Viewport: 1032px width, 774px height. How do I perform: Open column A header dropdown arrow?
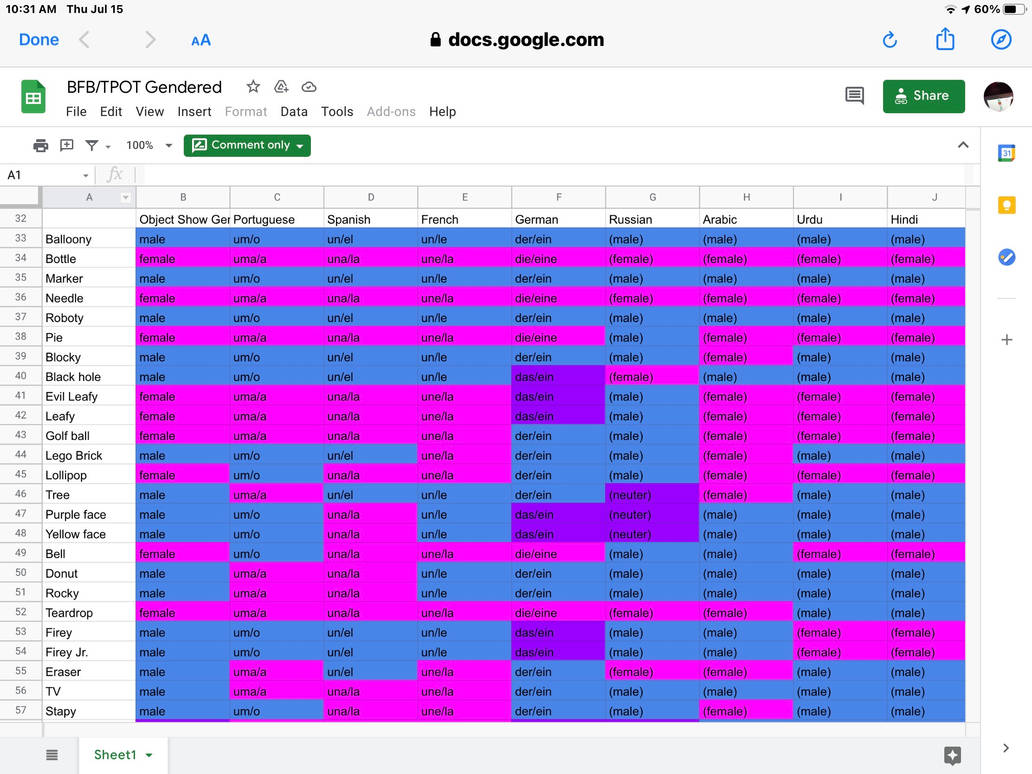tap(125, 197)
